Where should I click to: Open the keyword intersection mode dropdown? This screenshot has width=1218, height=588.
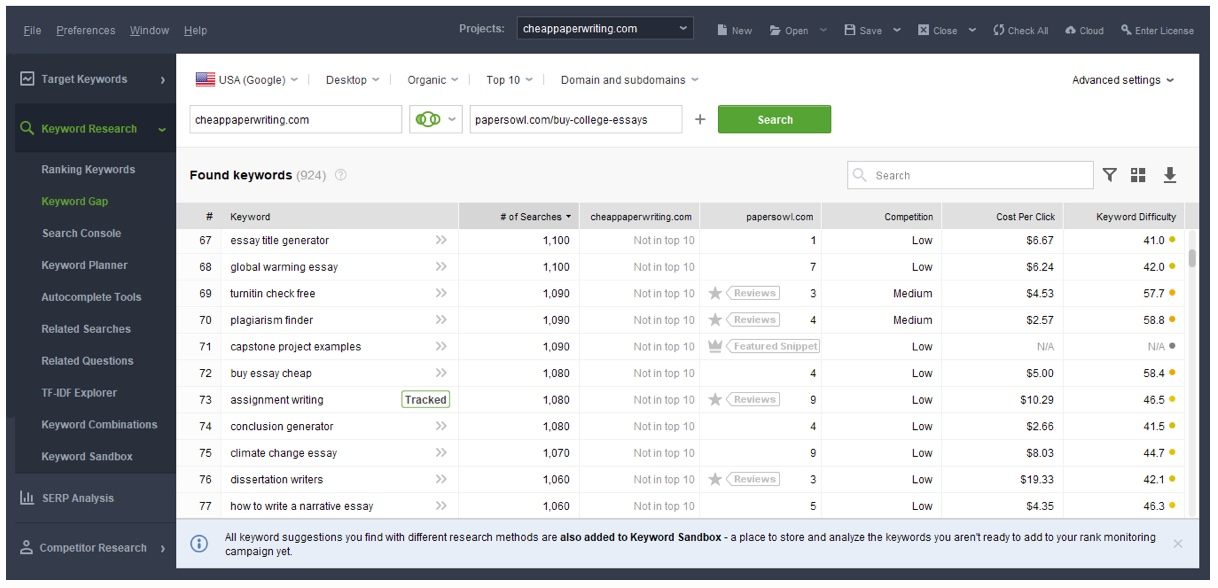pos(434,120)
